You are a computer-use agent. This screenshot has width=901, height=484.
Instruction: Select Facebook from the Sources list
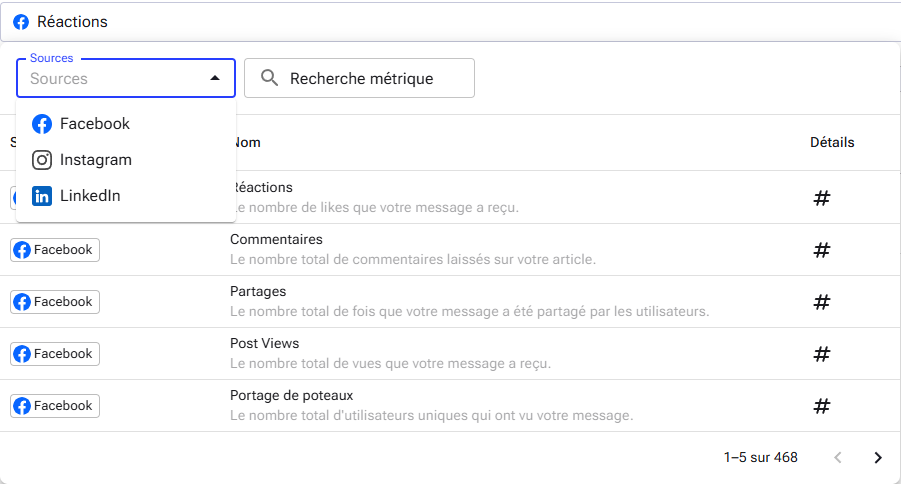coord(95,124)
